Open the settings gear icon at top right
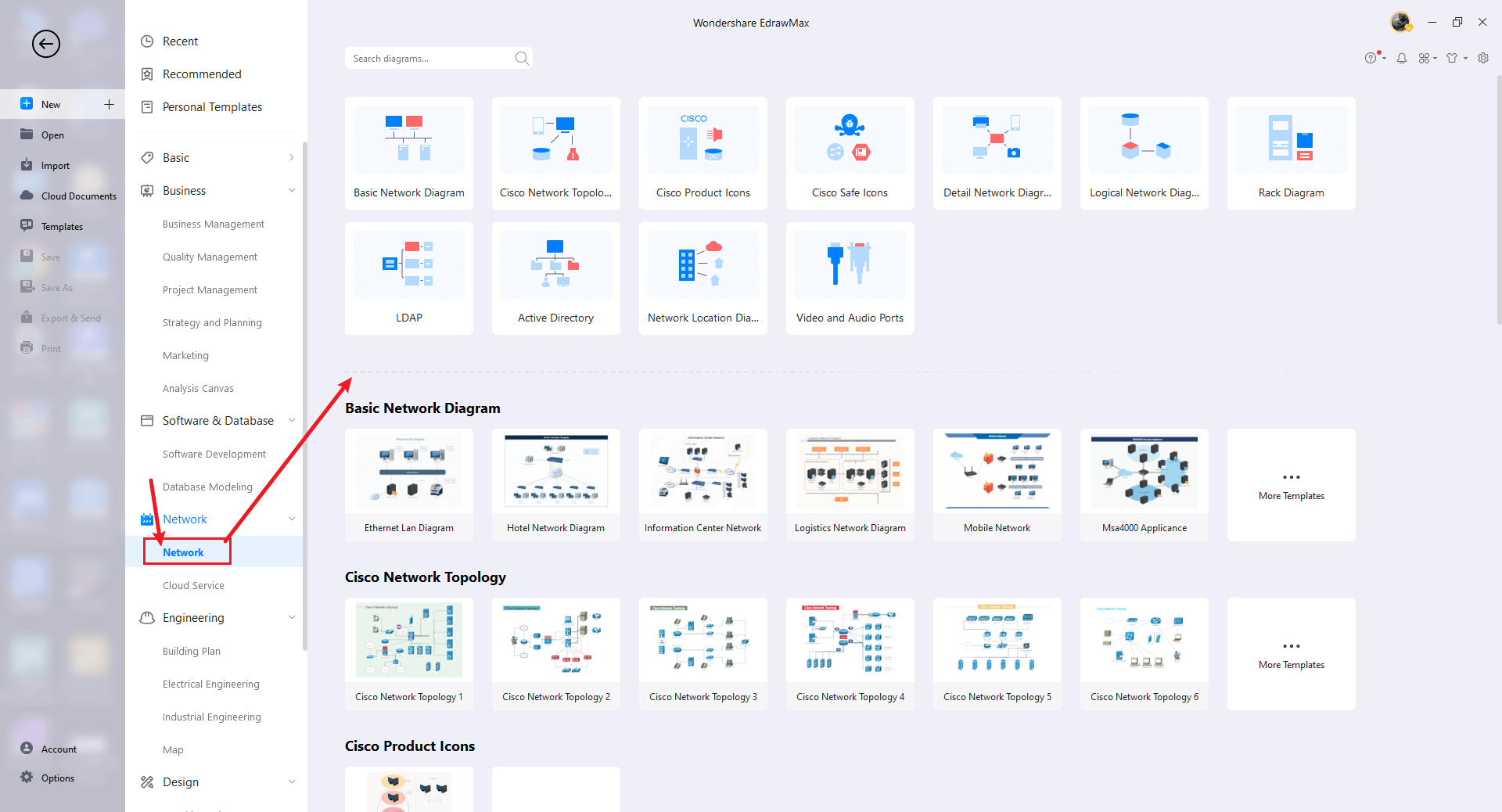The width and height of the screenshot is (1502, 812). coord(1483,58)
